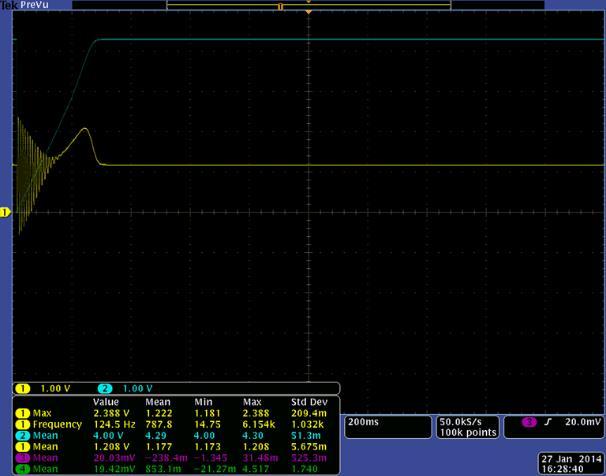
Task: Click the channel 1 badge on the Frequency row
Action: tap(22, 425)
